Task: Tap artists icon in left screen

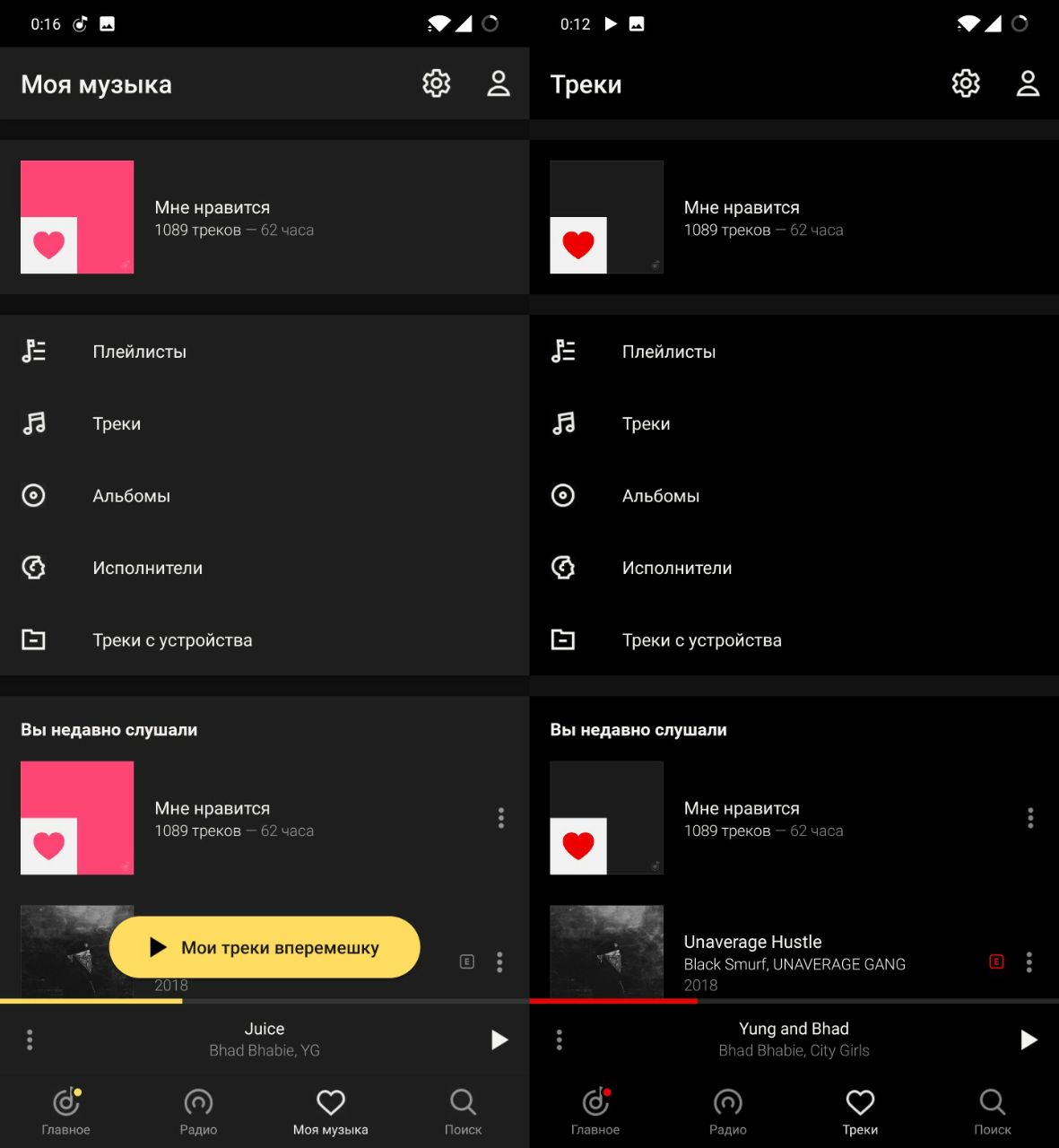Action: 33,567
